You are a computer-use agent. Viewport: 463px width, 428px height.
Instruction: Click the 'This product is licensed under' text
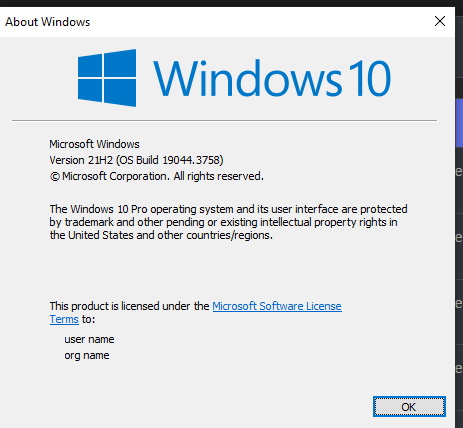(129, 306)
